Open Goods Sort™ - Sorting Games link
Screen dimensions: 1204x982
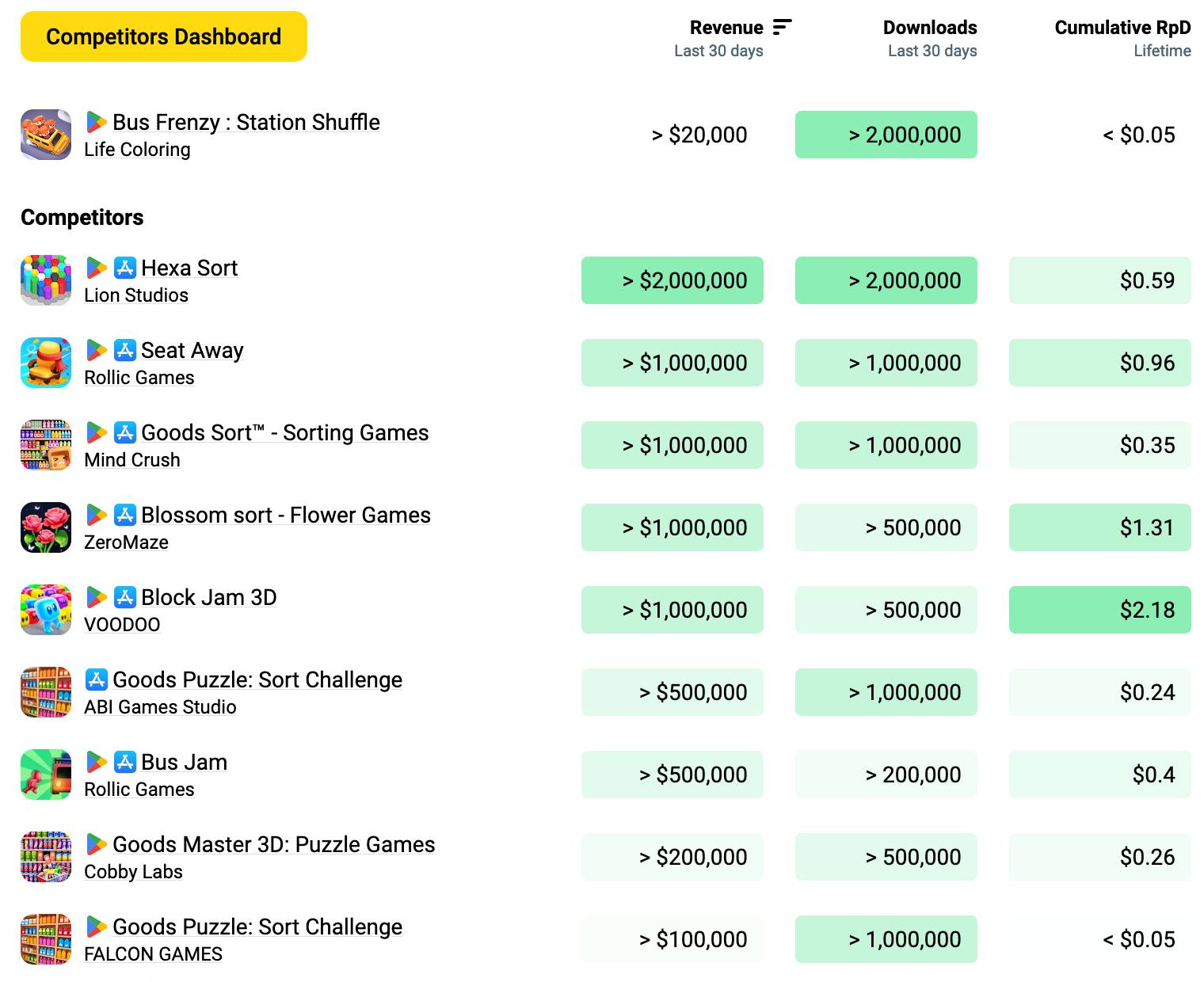click(285, 432)
